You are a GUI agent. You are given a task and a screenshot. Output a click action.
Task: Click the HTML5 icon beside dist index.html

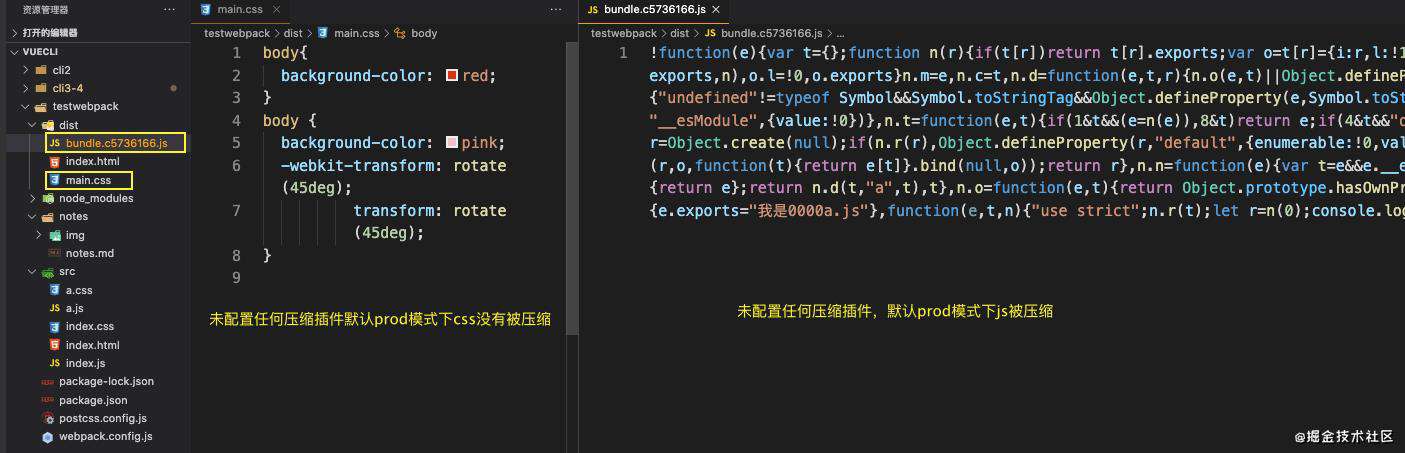coord(54,161)
